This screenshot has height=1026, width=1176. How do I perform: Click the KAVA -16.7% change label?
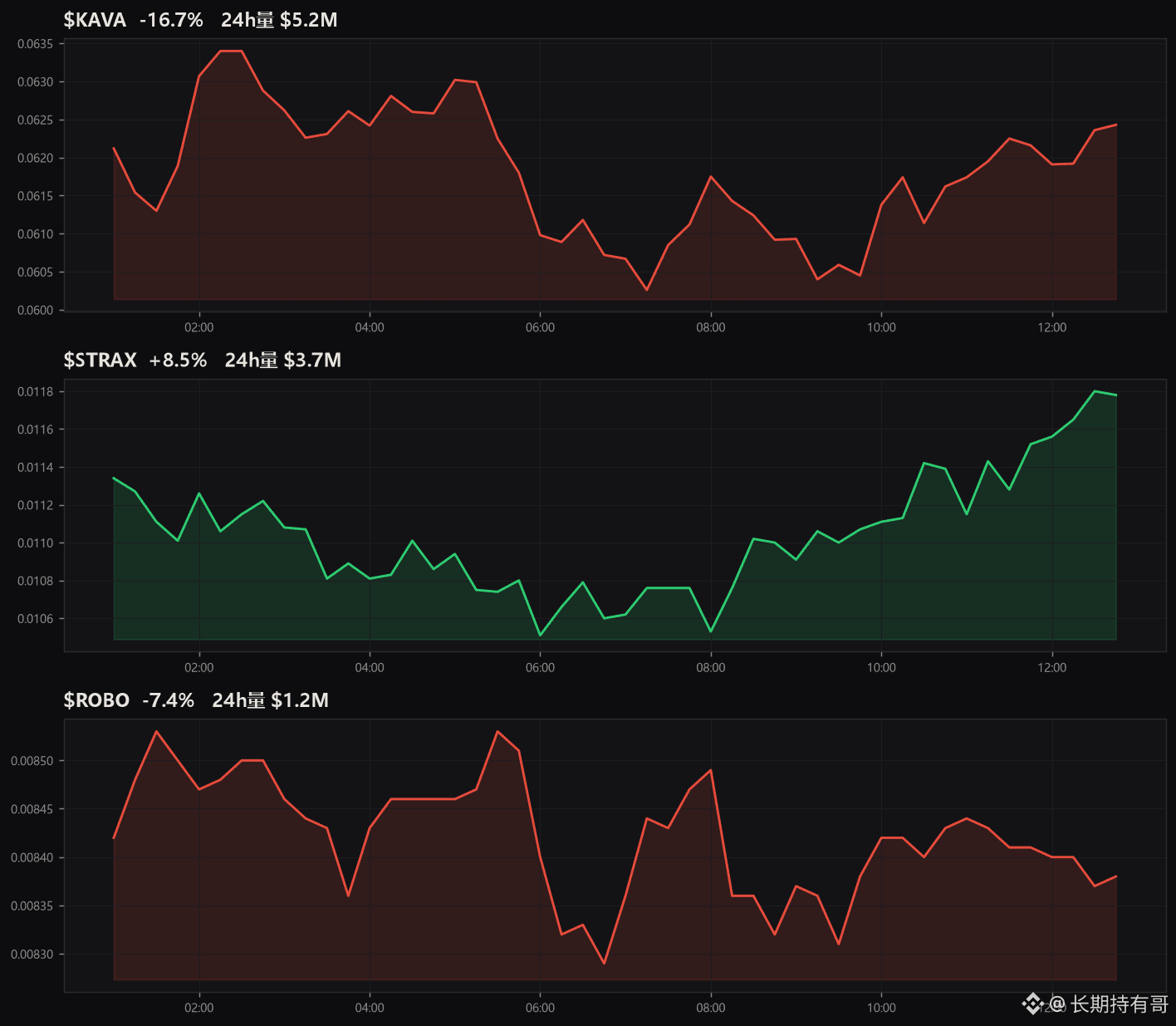coord(171,20)
